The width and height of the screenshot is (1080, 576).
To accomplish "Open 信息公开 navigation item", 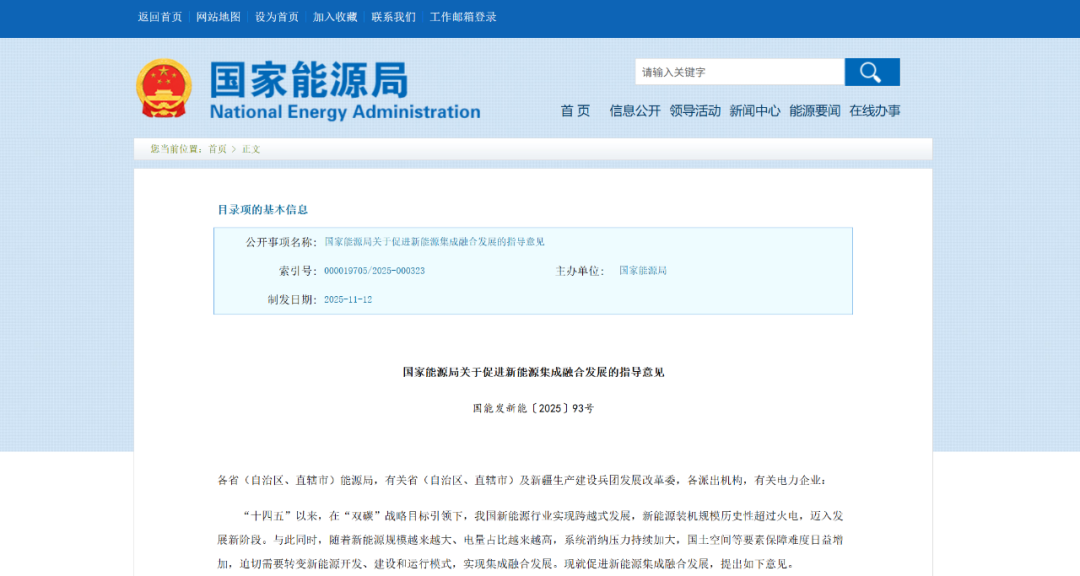I will [634, 111].
